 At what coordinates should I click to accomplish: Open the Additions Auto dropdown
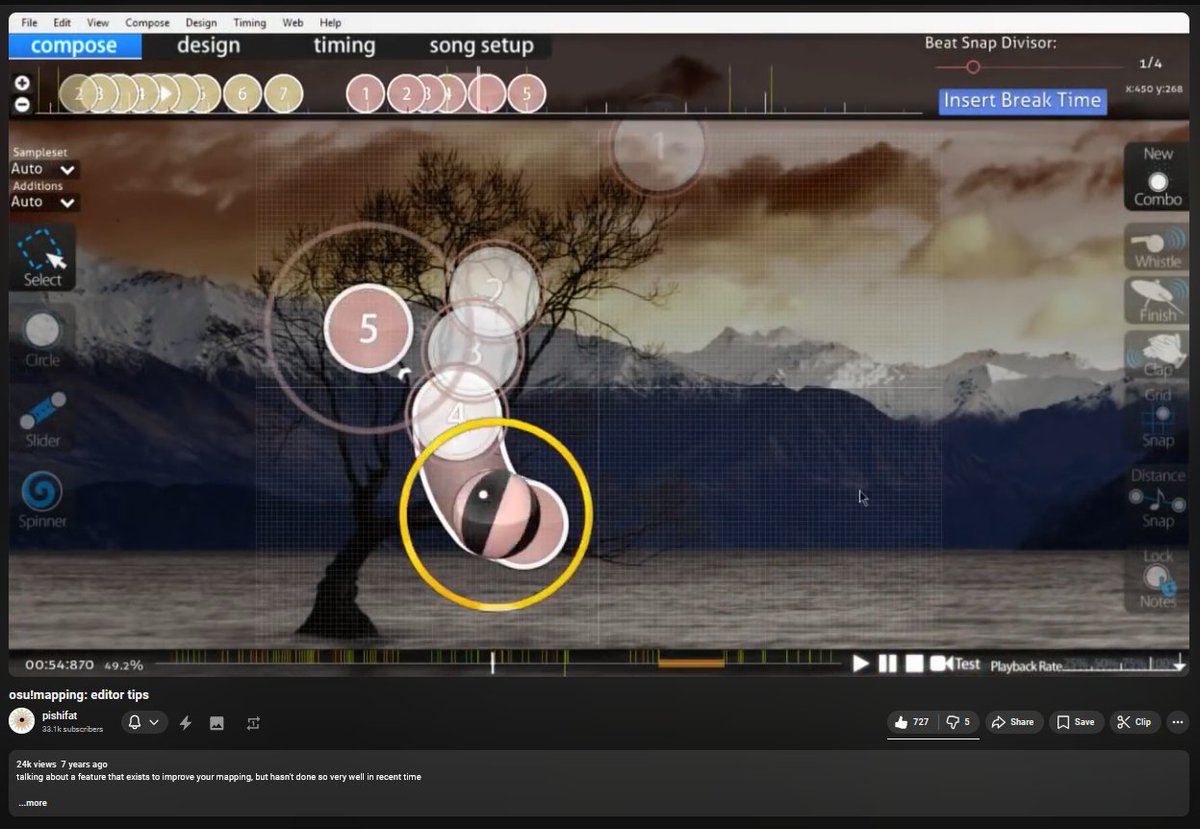click(x=44, y=202)
